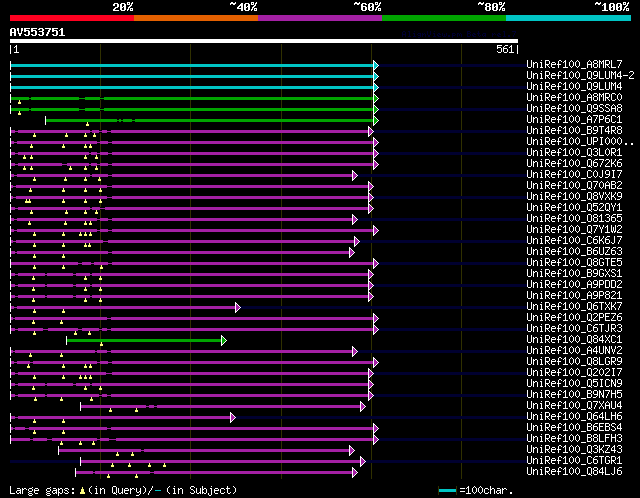
Task: Open hit UniRef100_Q9LUM4-2
Action: point(580,75)
